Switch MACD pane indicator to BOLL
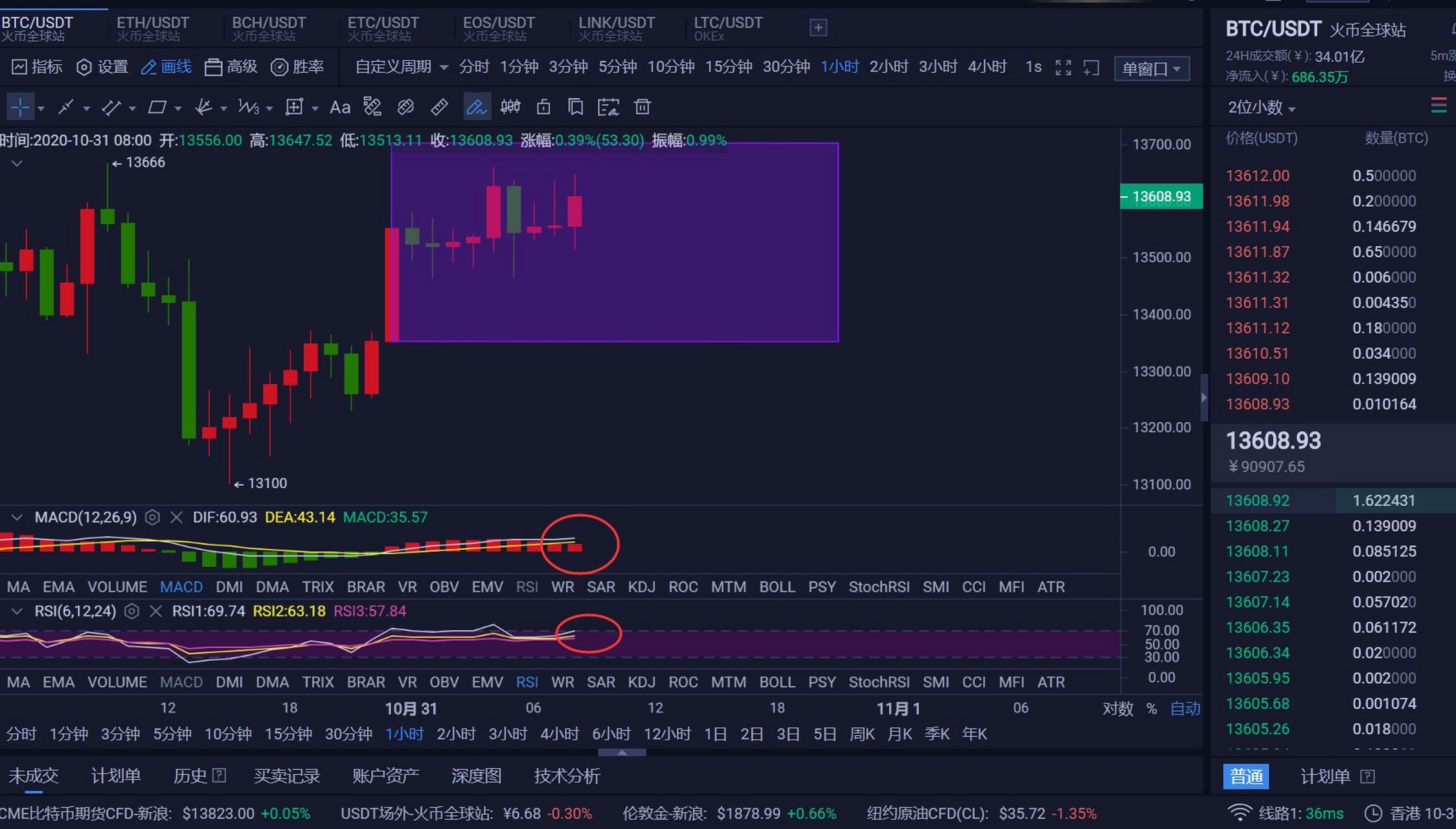Image resolution: width=1456 pixels, height=829 pixels. (777, 587)
